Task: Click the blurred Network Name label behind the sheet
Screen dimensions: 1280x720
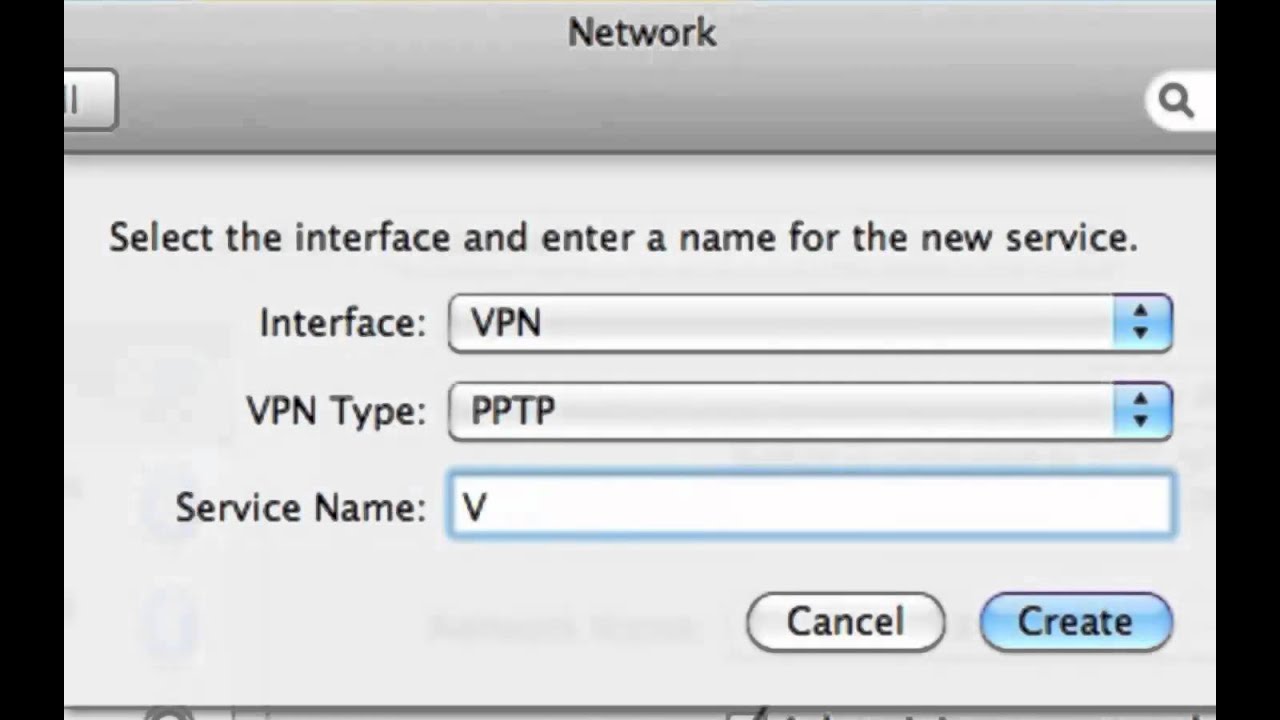Action: click(x=560, y=628)
